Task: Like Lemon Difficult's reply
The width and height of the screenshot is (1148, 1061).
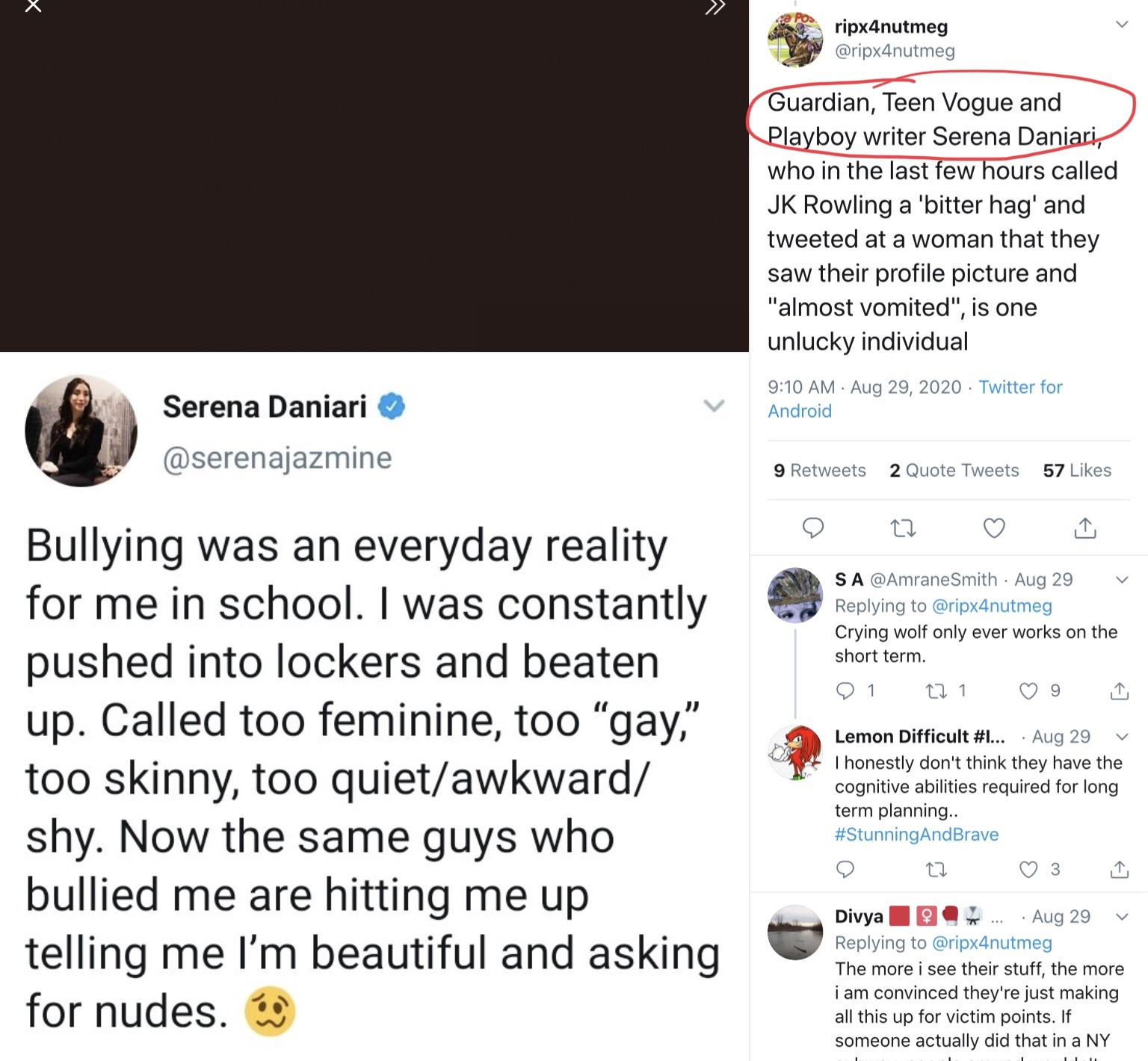Action: (x=1029, y=870)
